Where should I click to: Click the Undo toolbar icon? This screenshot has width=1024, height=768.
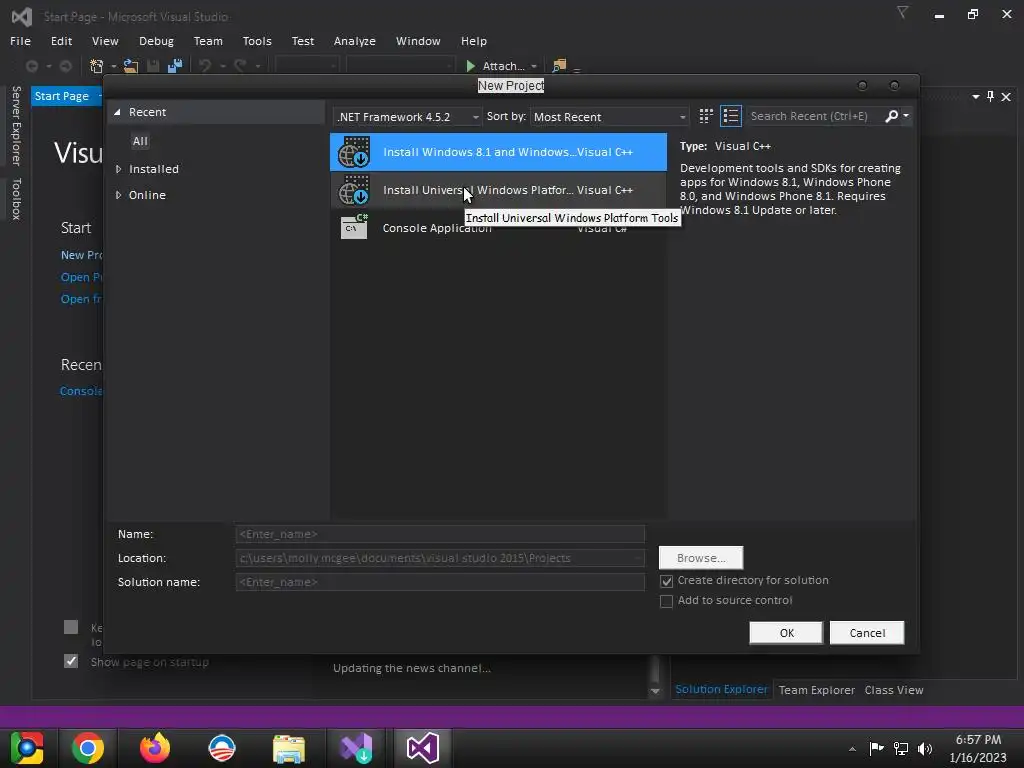tap(205, 66)
